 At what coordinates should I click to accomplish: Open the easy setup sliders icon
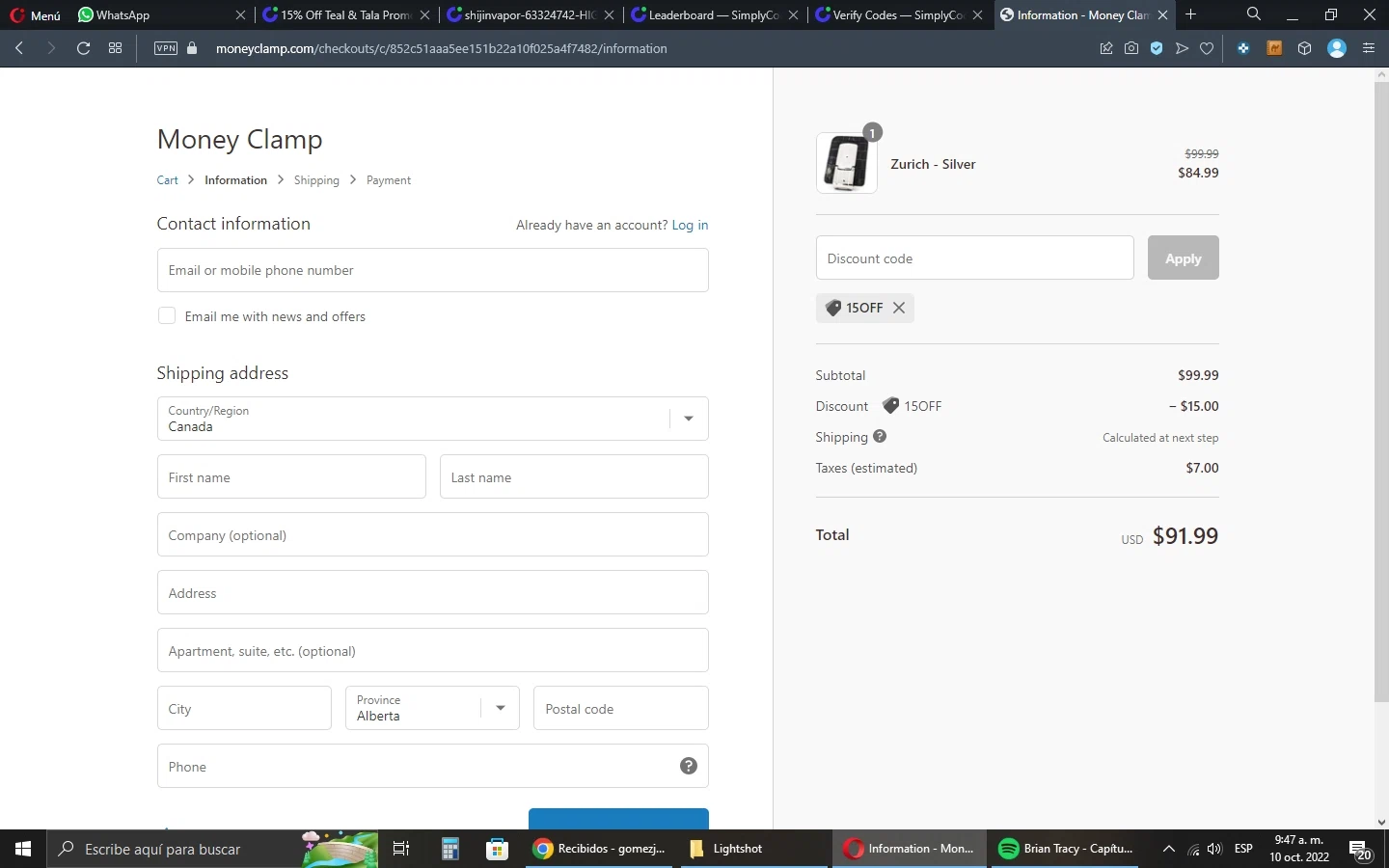point(1369,48)
